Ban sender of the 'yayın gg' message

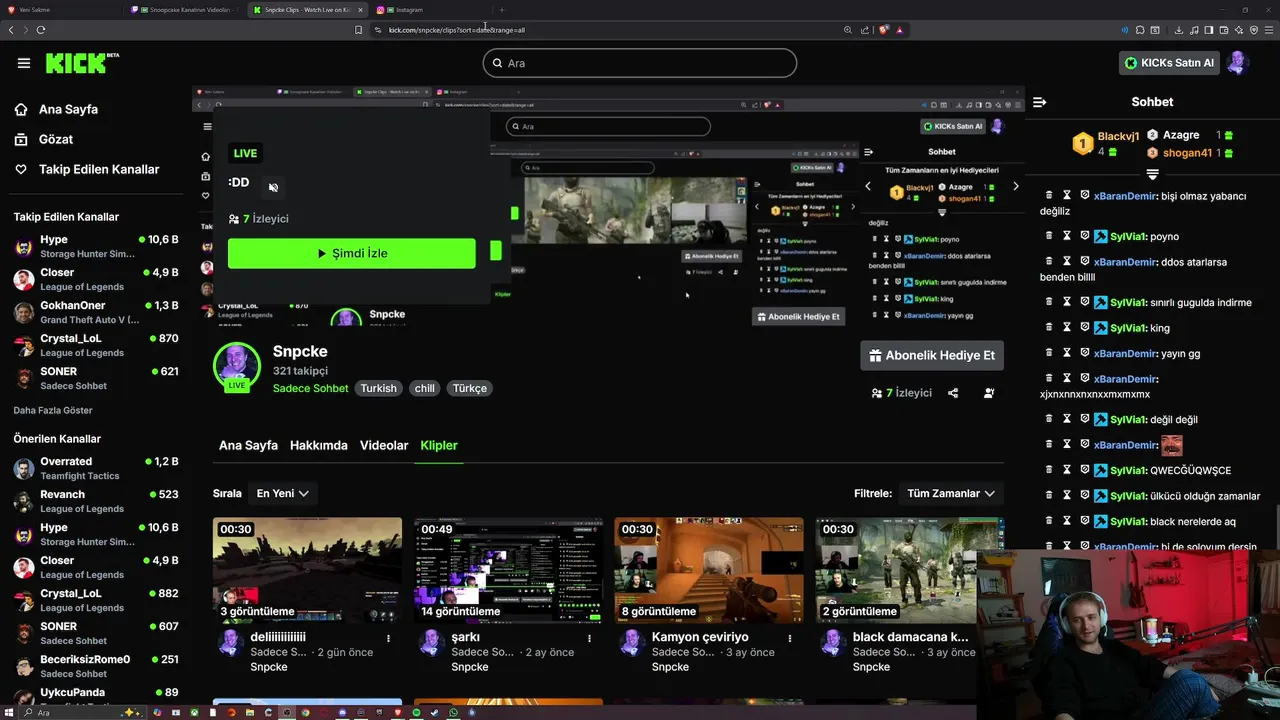[1084, 353]
